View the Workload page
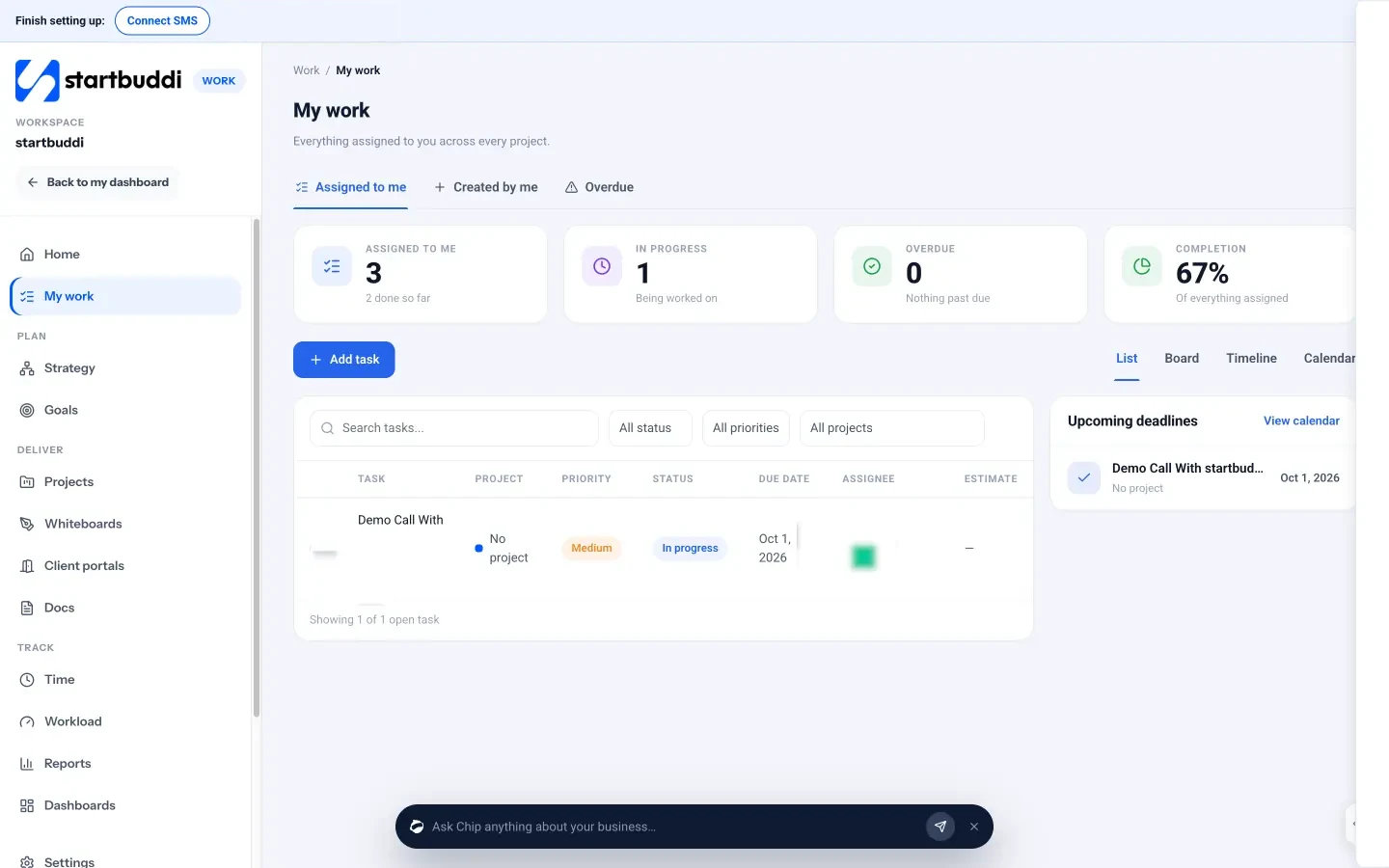The image size is (1389, 868). pos(125,721)
